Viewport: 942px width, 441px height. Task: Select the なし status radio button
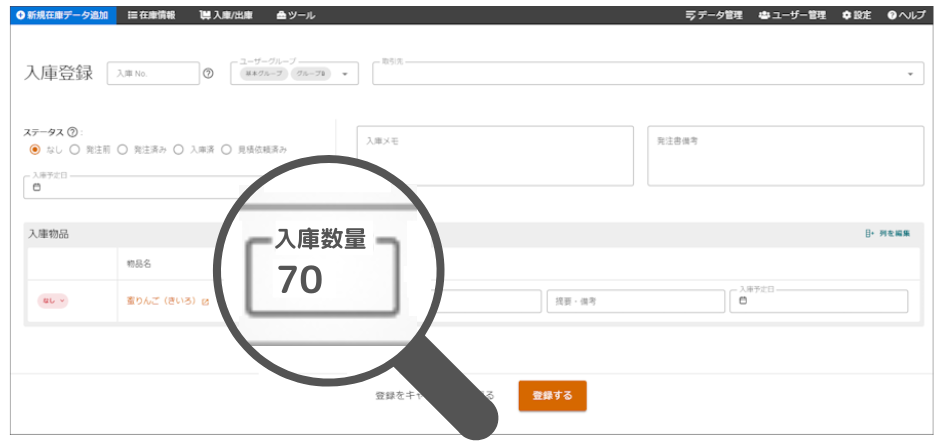pos(35,149)
